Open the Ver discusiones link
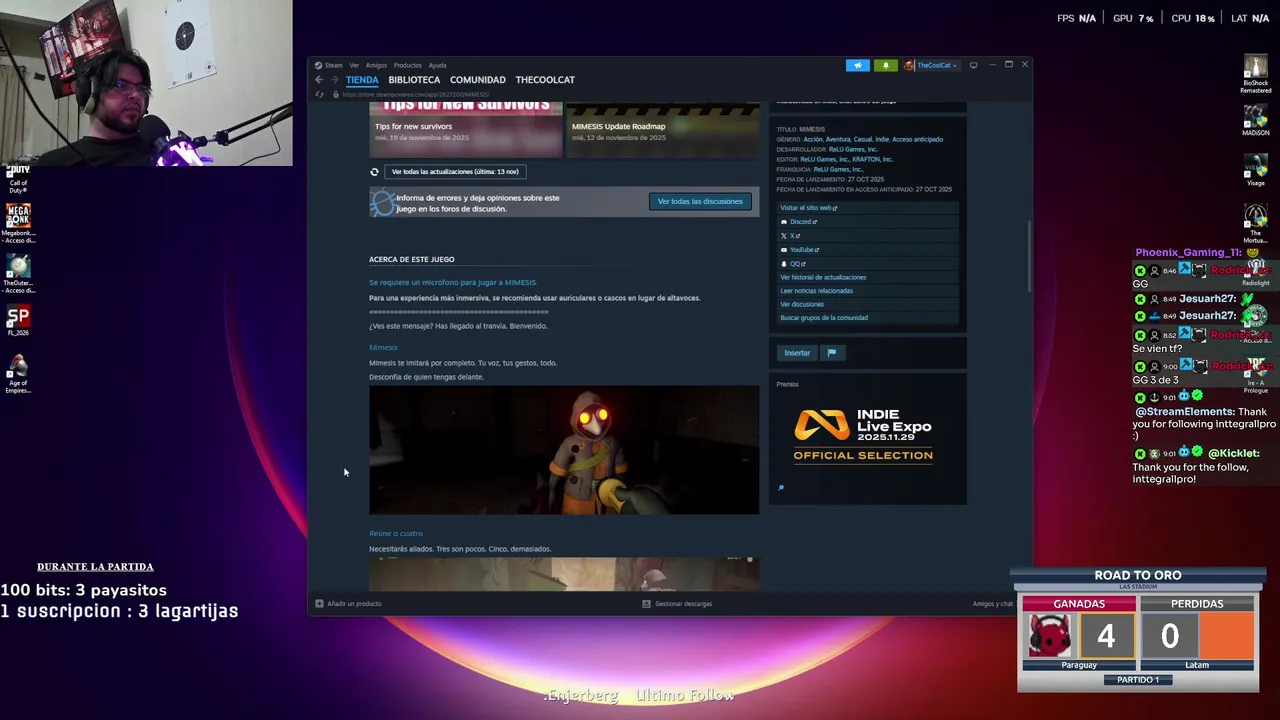Image resolution: width=1280 pixels, height=720 pixels. [x=802, y=304]
